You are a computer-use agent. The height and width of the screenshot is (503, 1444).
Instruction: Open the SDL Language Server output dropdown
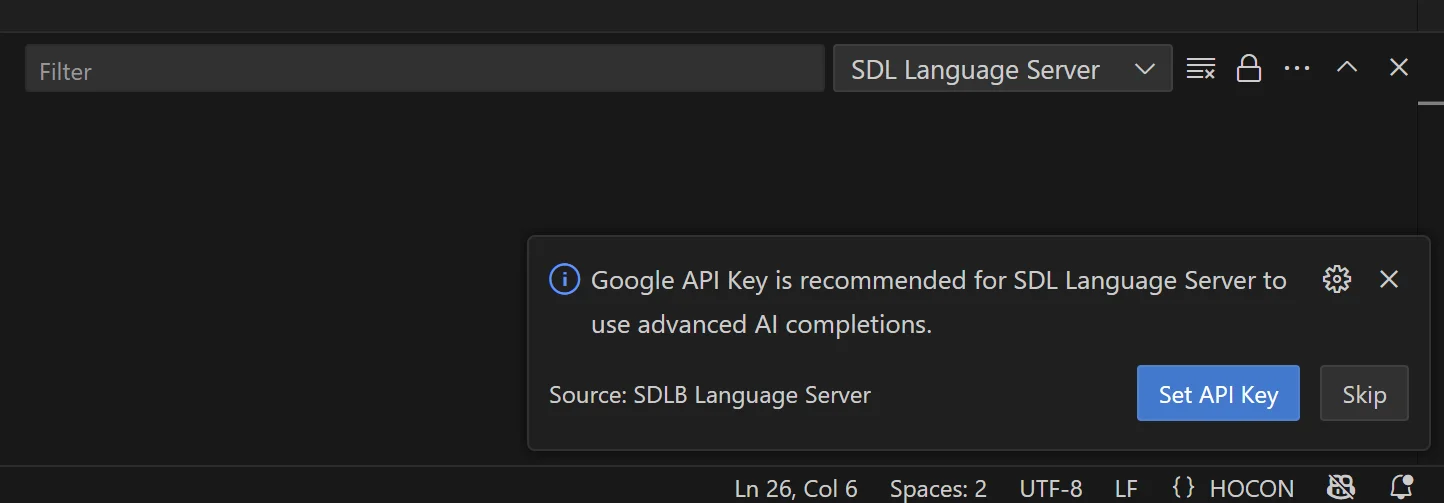[x=1002, y=69]
